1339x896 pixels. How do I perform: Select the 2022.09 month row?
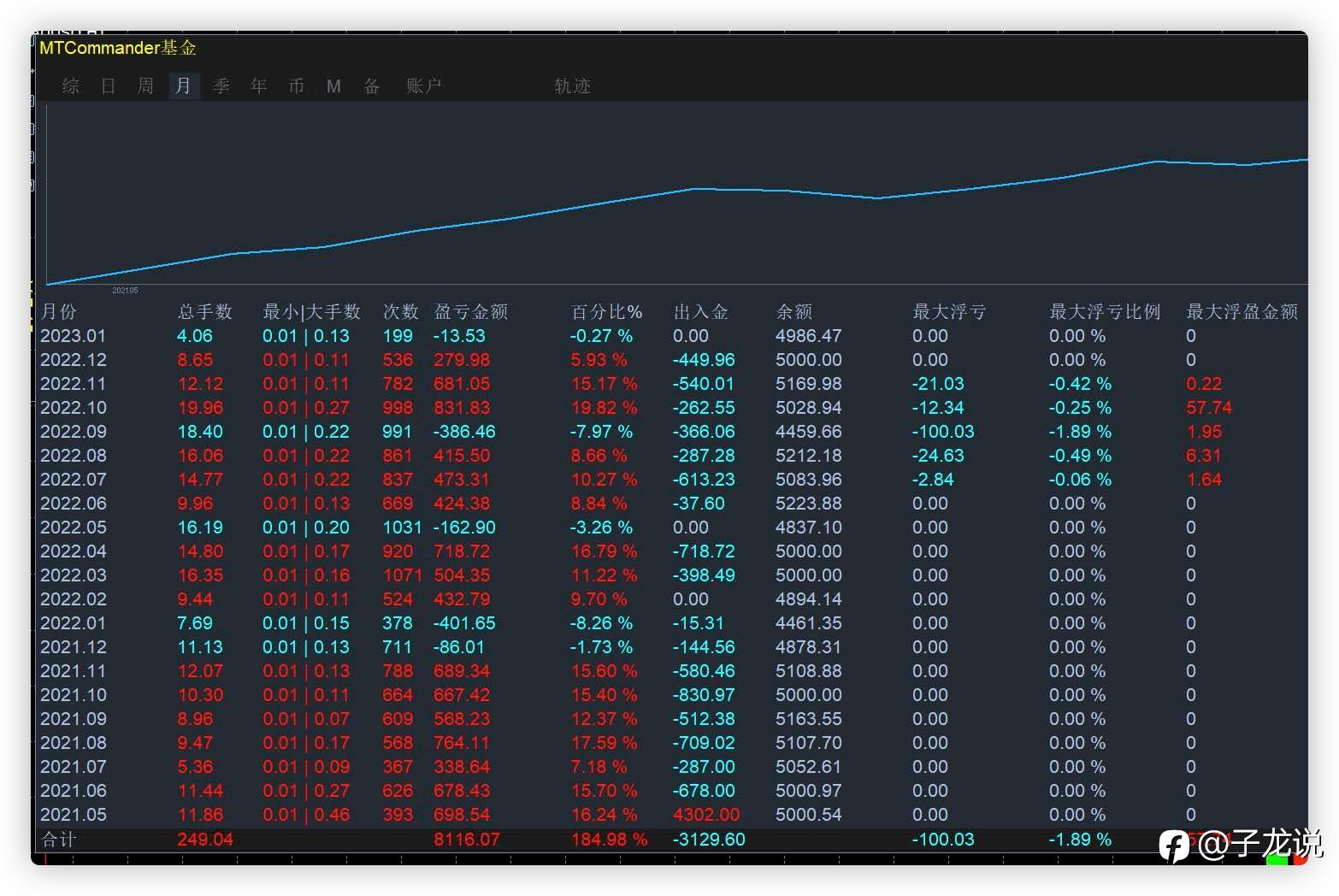[74, 432]
